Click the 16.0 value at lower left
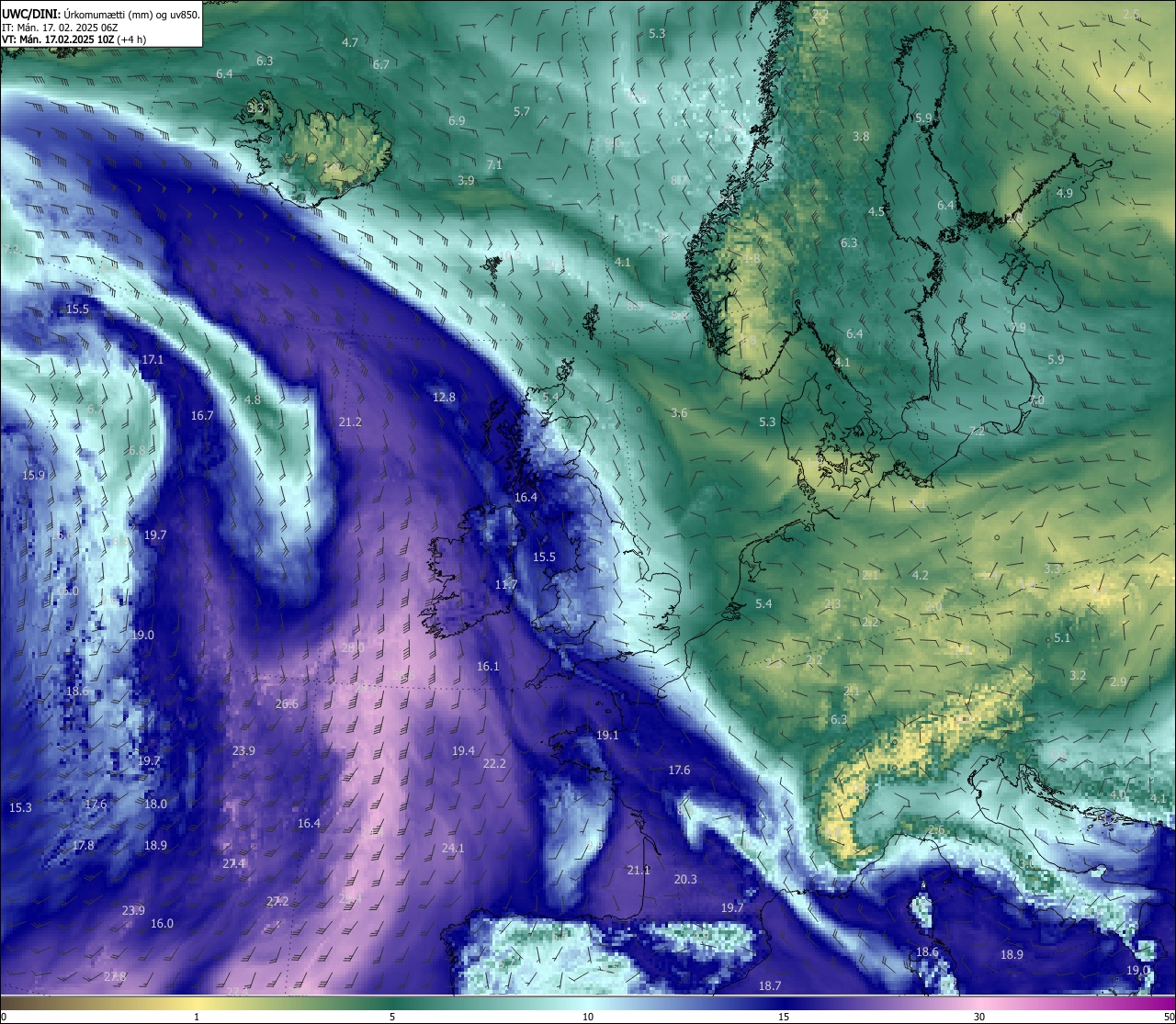1176x1024 pixels. (162, 924)
